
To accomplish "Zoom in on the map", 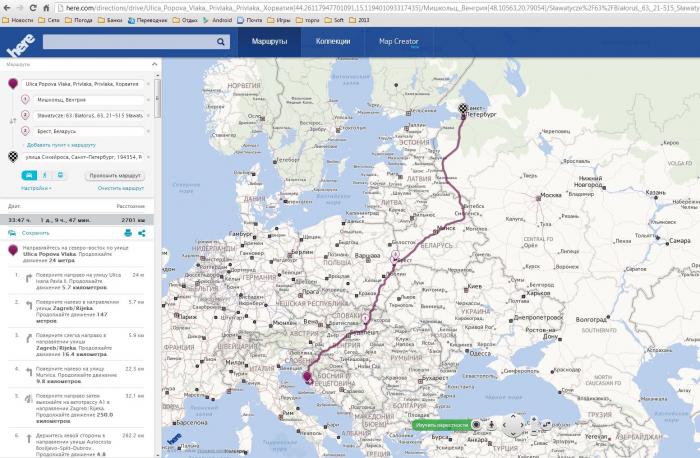I will click(534, 420).
